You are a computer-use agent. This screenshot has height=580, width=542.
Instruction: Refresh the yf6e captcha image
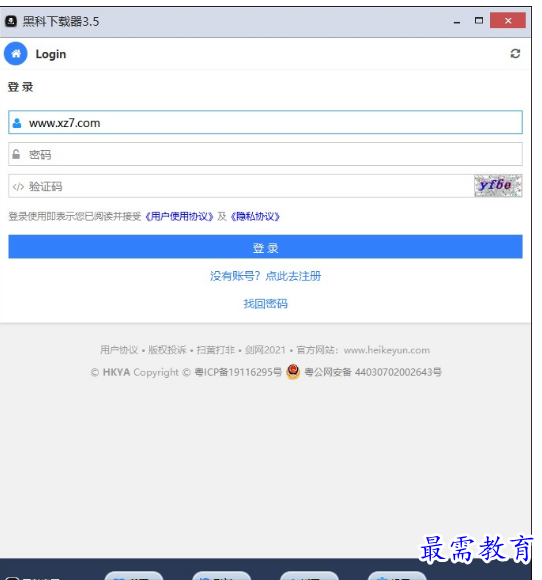[x=498, y=186]
